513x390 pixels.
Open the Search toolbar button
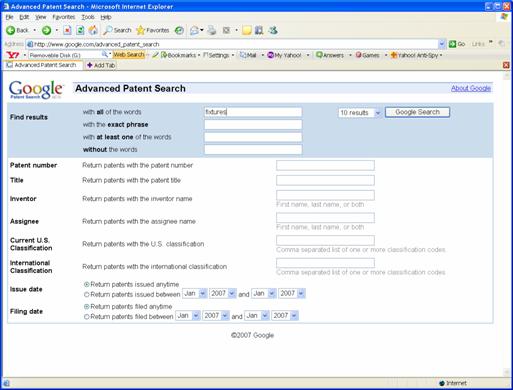(x=117, y=30)
